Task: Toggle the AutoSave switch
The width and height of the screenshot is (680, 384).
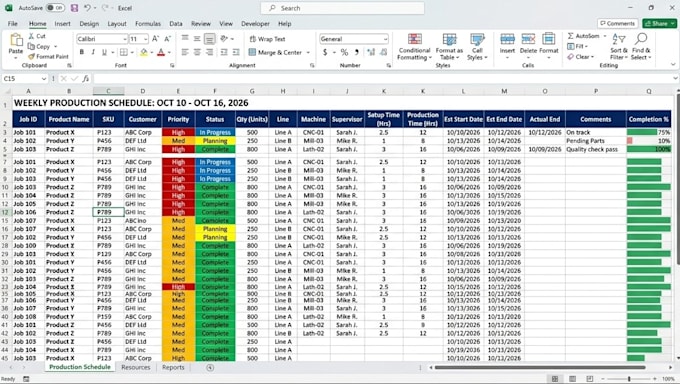Action: [55, 8]
